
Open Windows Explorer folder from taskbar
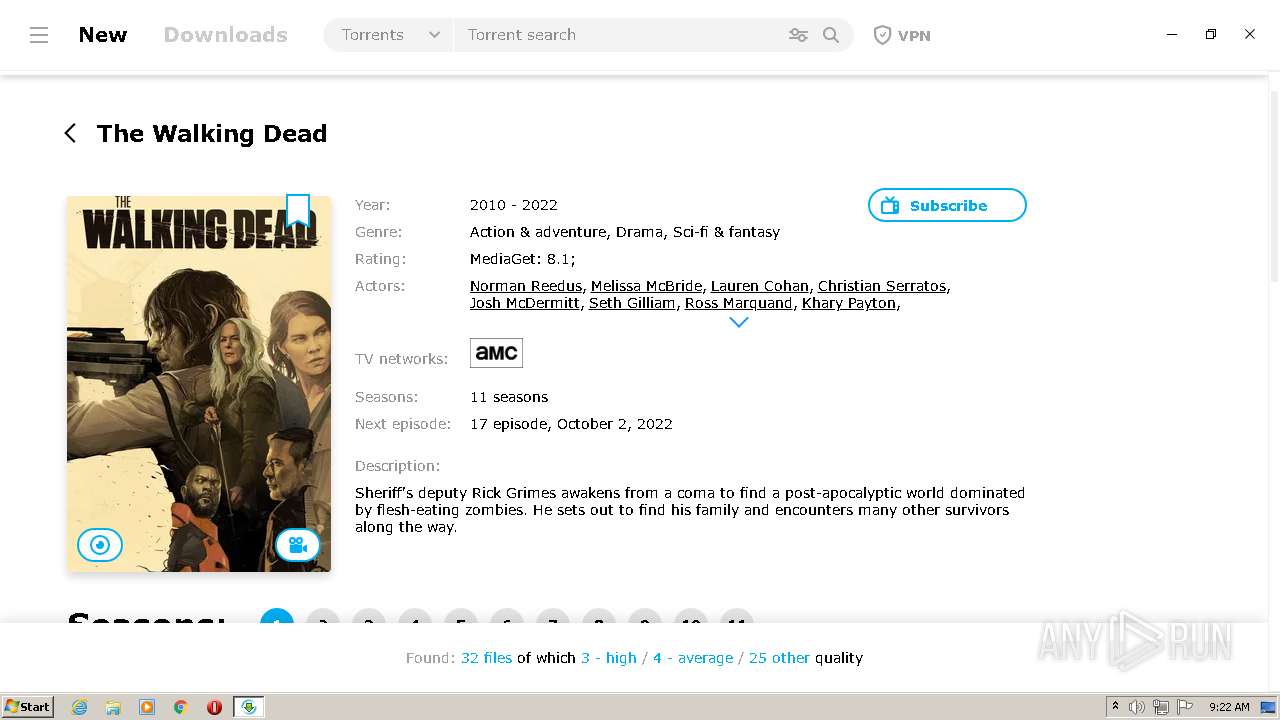click(113, 707)
